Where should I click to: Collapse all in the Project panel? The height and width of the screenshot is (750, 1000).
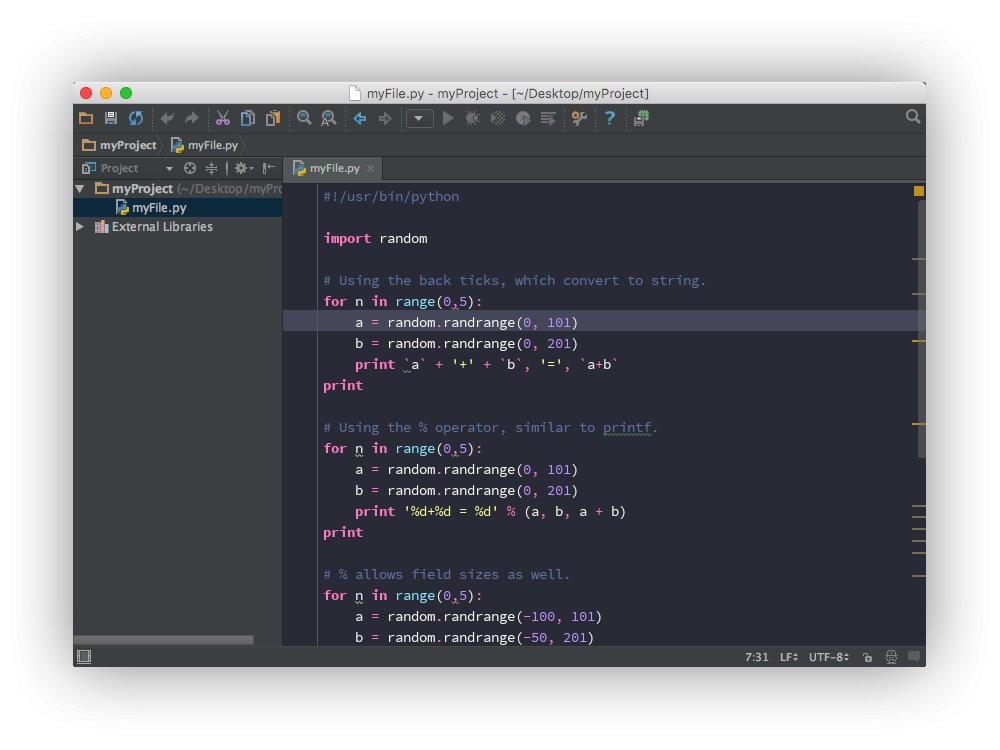[x=211, y=168]
